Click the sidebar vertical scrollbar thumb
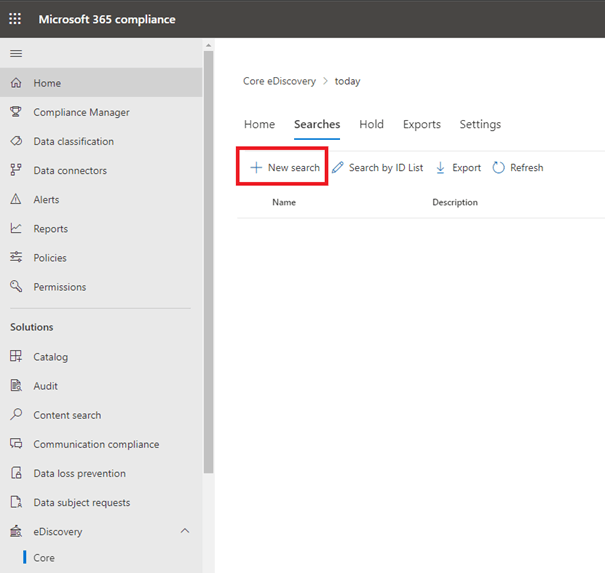Screen dimensions: 605x573 (208, 262)
